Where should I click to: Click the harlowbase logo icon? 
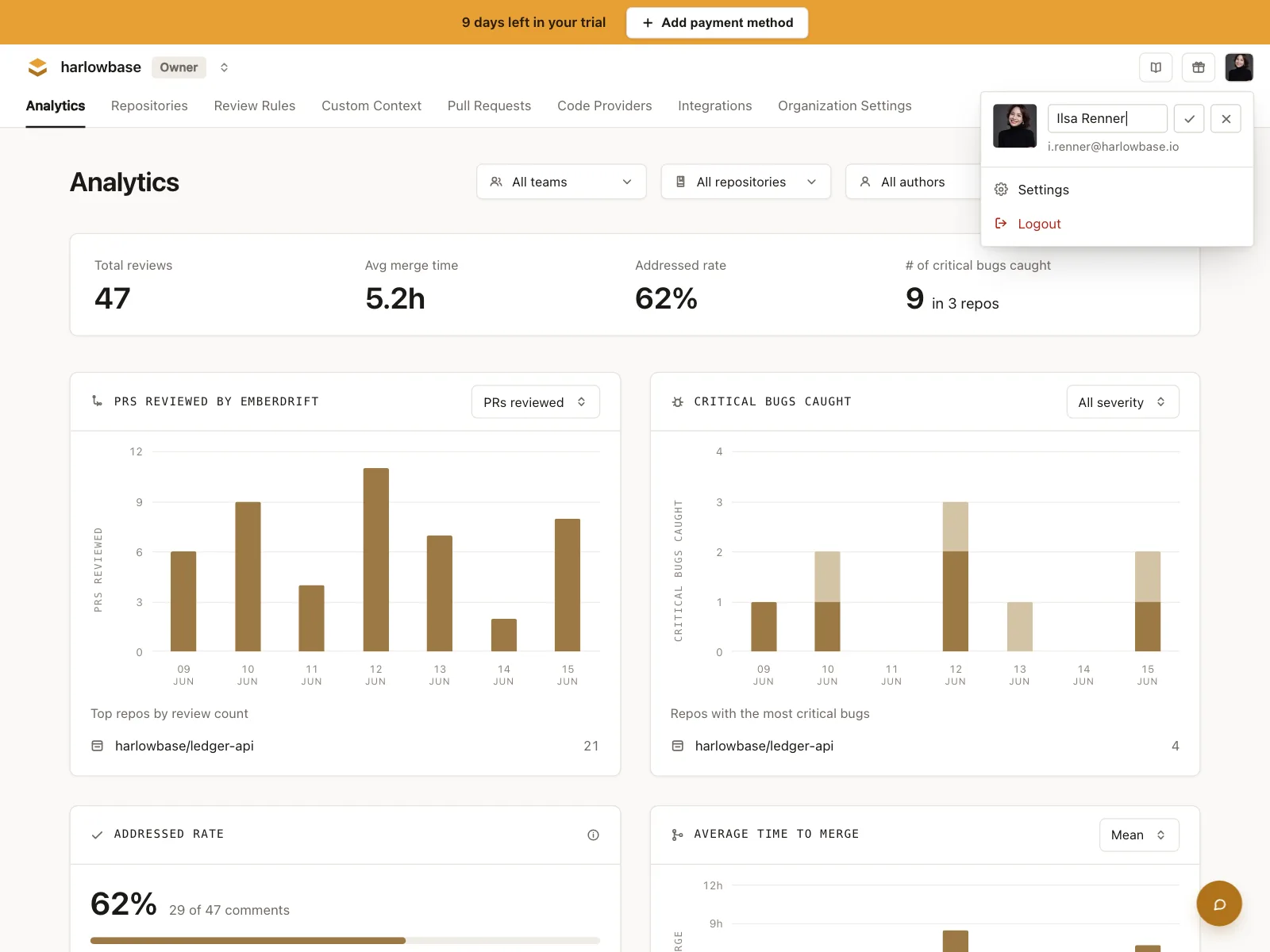pyautogui.click(x=37, y=67)
